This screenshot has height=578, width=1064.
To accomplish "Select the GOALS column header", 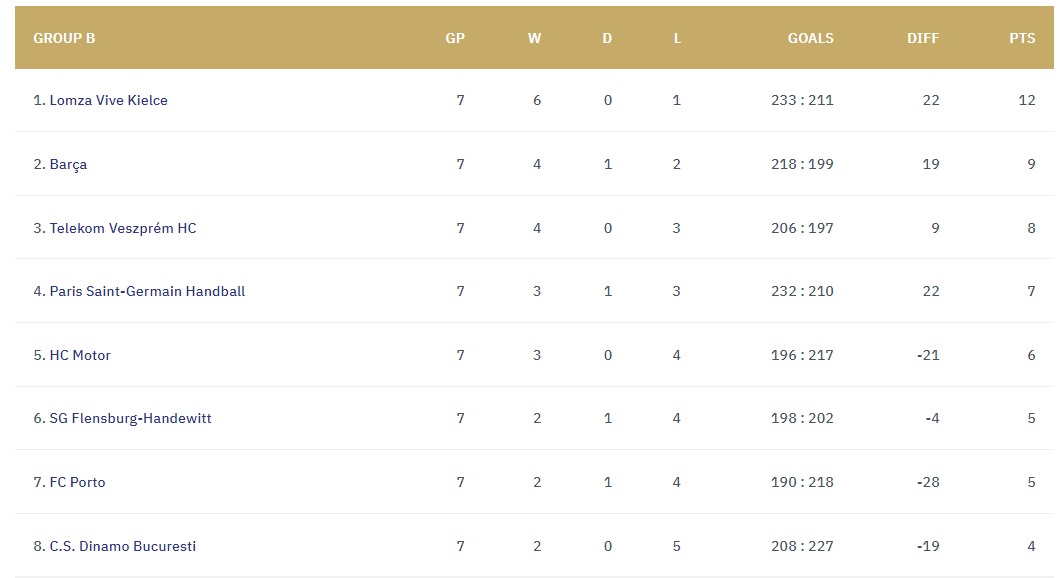I will point(811,39).
